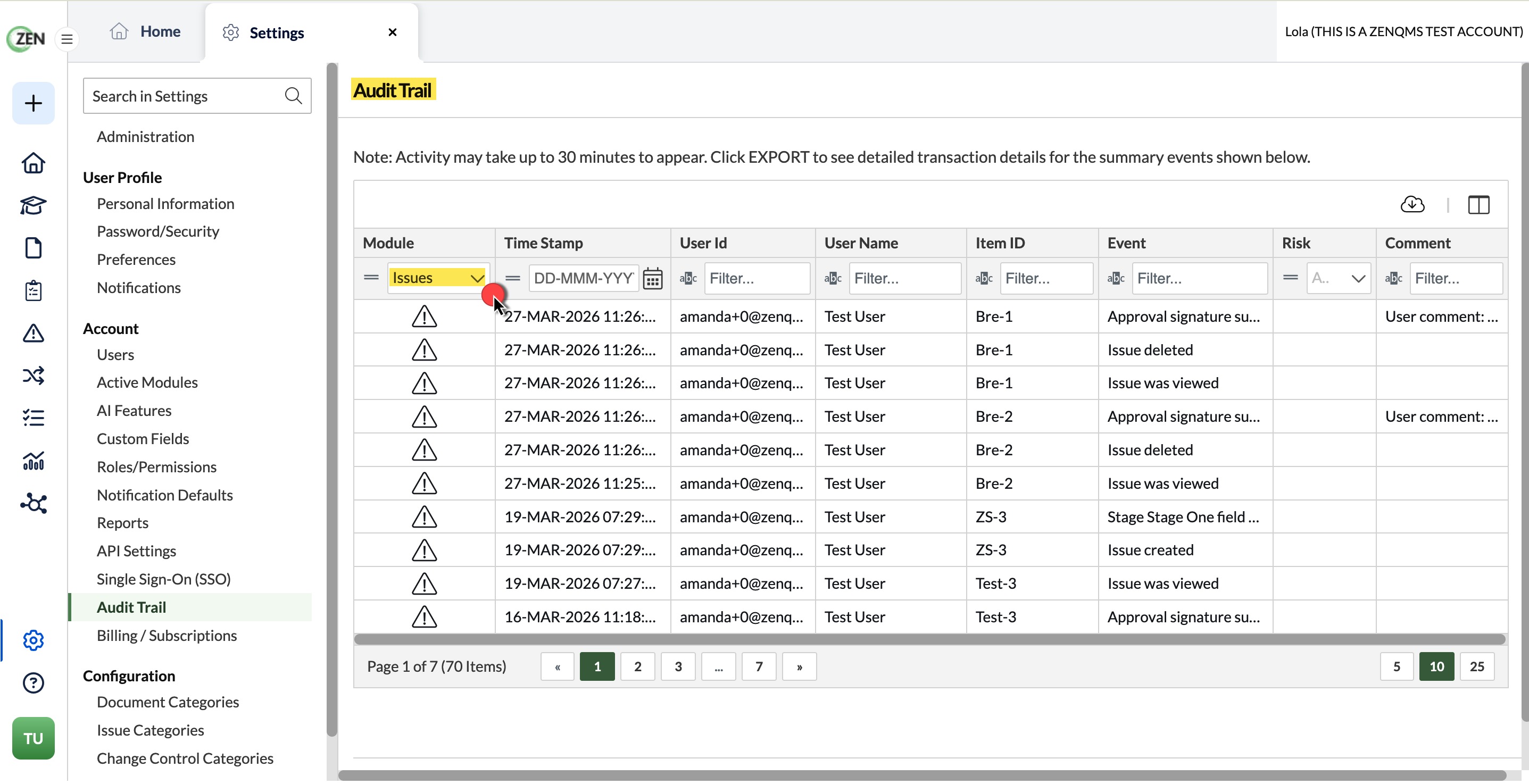This screenshot has height=784, width=1529.
Task: Go to next page with » button
Action: [x=799, y=666]
